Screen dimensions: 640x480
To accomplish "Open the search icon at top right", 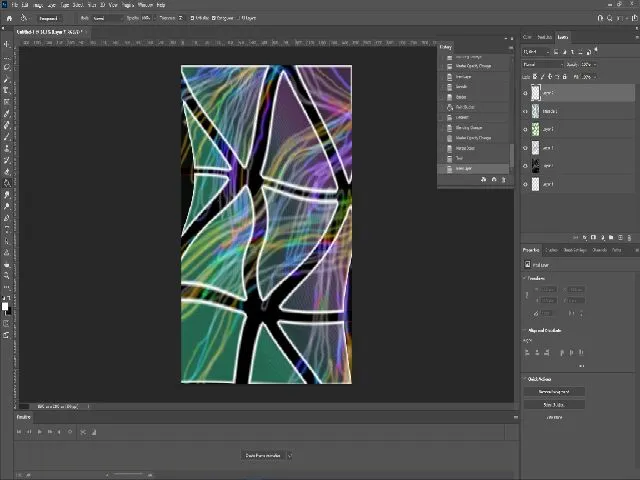I will (609, 18).
